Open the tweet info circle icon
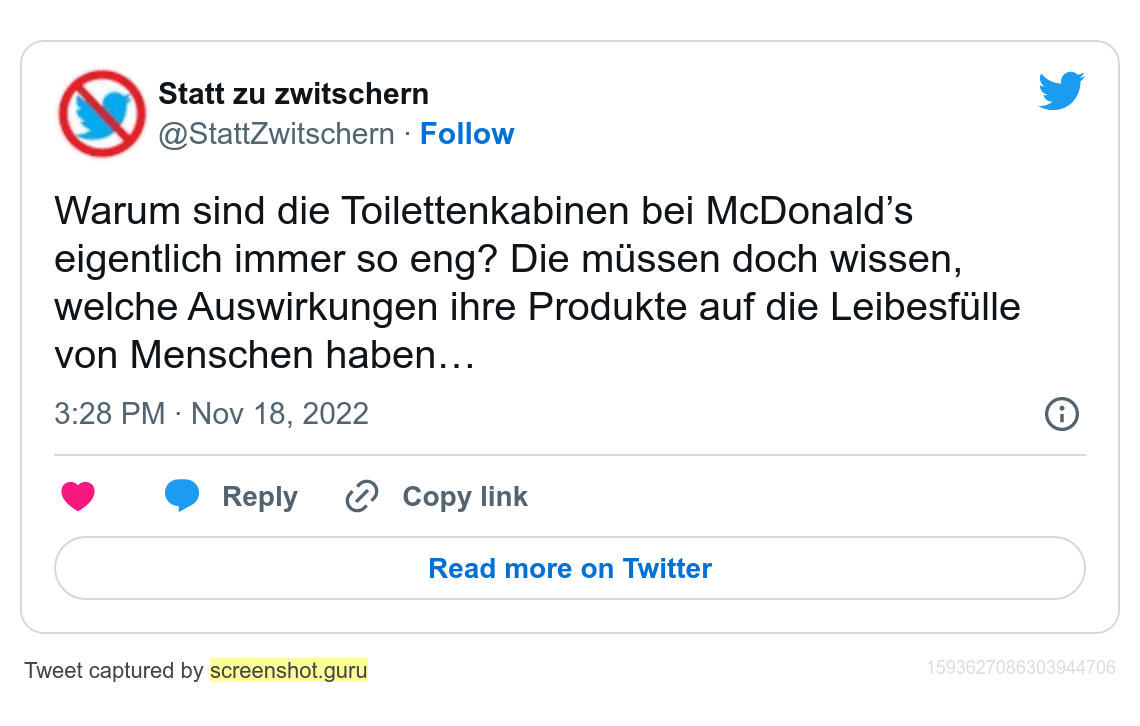Image resolution: width=1140 pixels, height=726 pixels. 1061,414
